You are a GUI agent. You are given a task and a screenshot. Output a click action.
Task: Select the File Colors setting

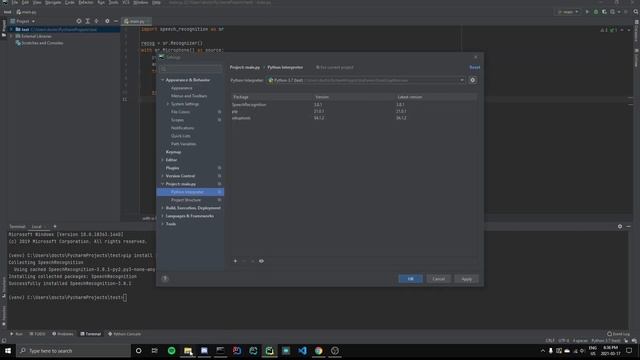tap(180, 112)
